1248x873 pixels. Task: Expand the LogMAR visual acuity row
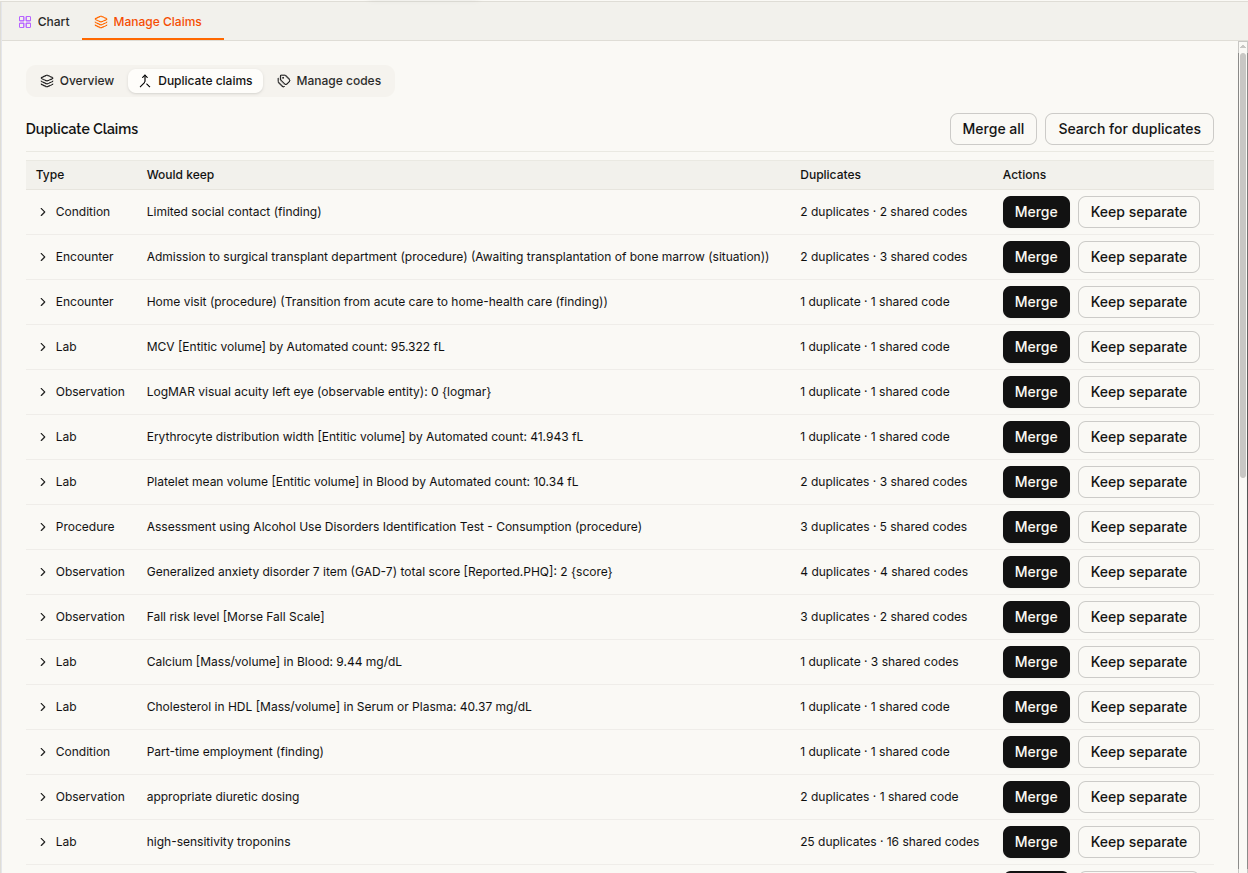coord(43,392)
